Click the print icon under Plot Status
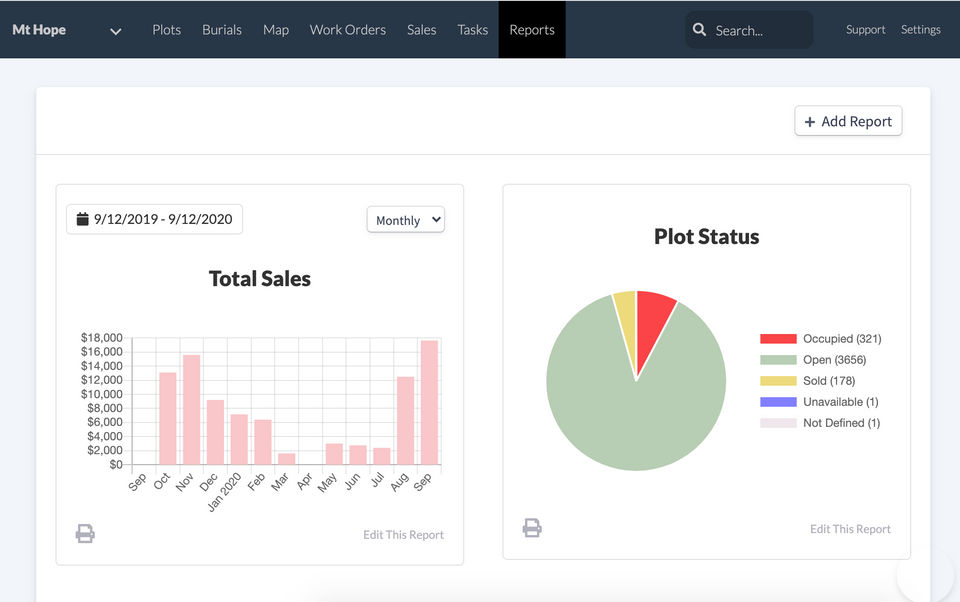The height and width of the screenshot is (602, 960). point(531,527)
